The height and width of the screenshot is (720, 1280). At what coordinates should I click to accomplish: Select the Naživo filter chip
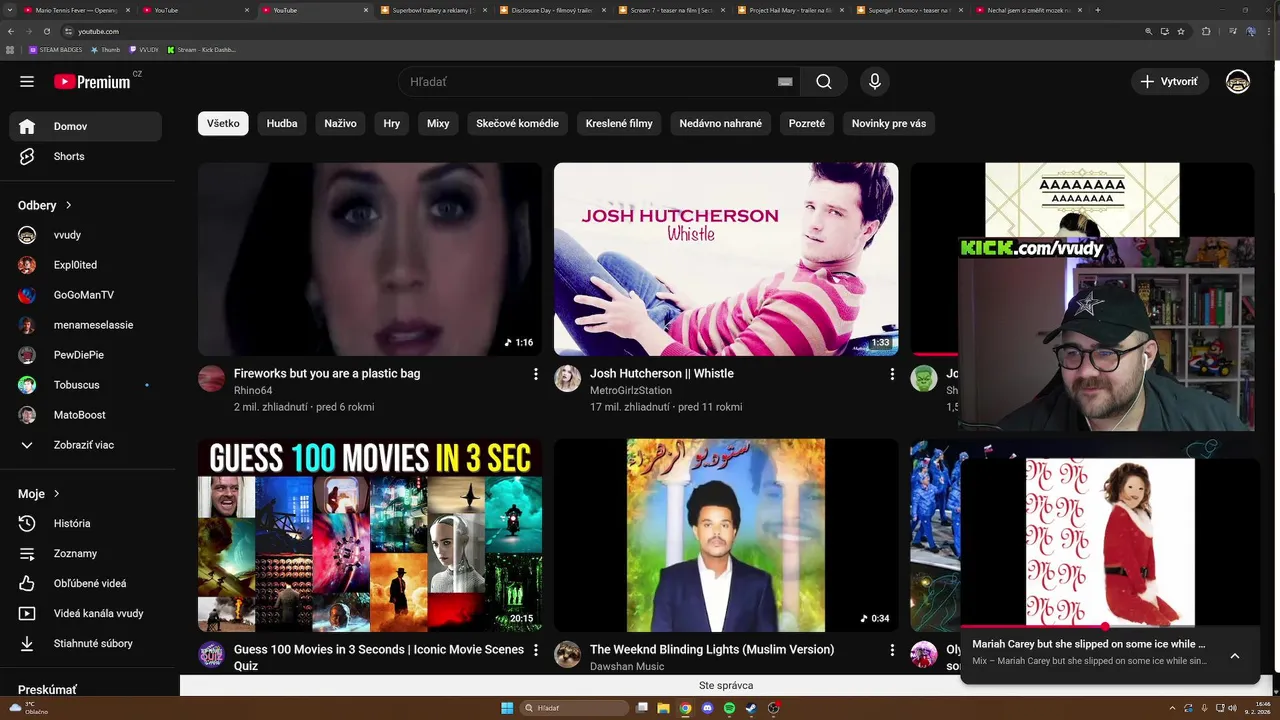pyautogui.click(x=340, y=124)
